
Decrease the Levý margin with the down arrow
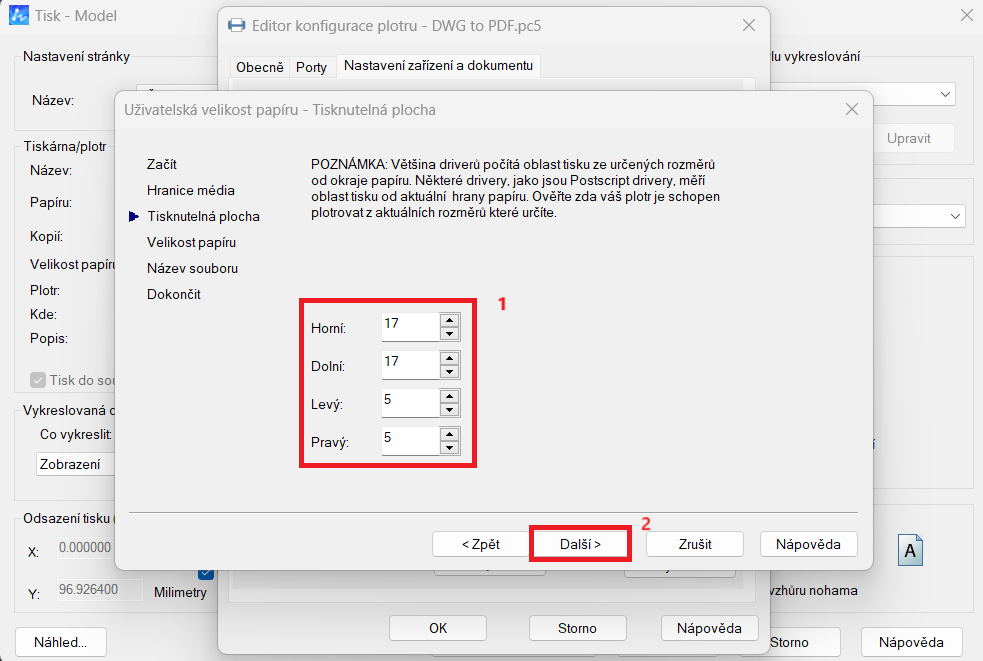tap(450, 410)
